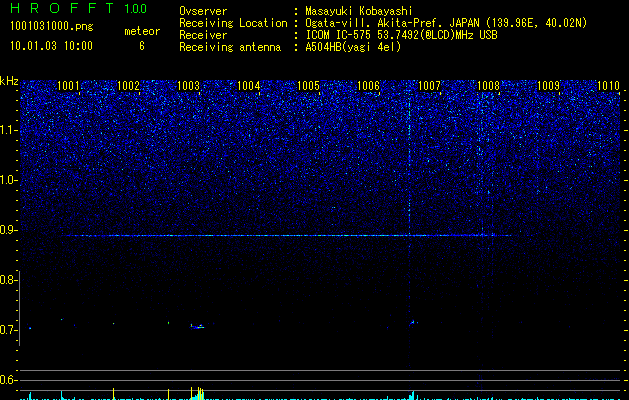Viewport: 629px width, 400px height.
Task: Click the 1.1 kHz frequency axis label
Action: point(9,130)
